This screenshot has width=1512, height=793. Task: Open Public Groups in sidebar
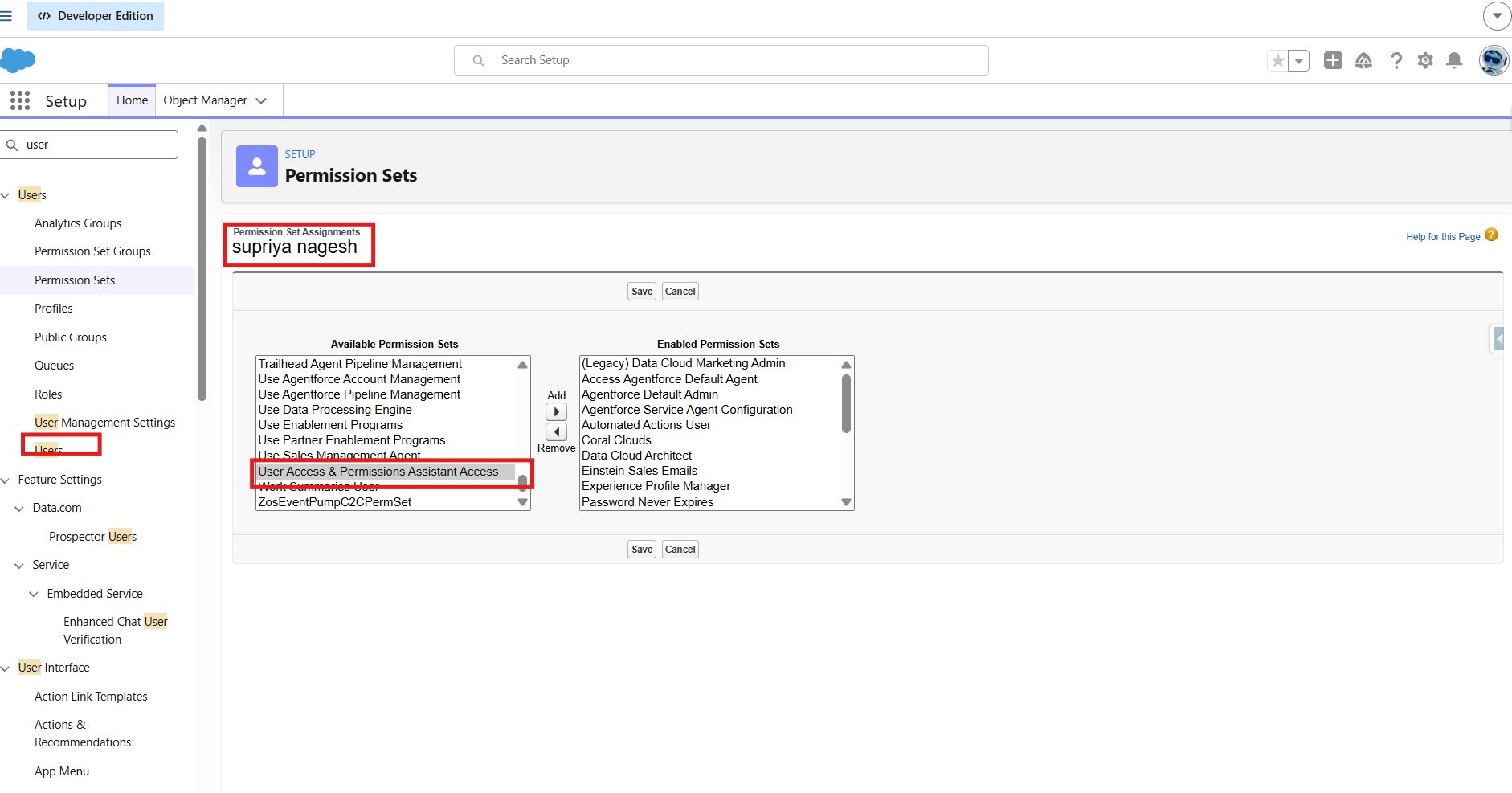tap(71, 337)
